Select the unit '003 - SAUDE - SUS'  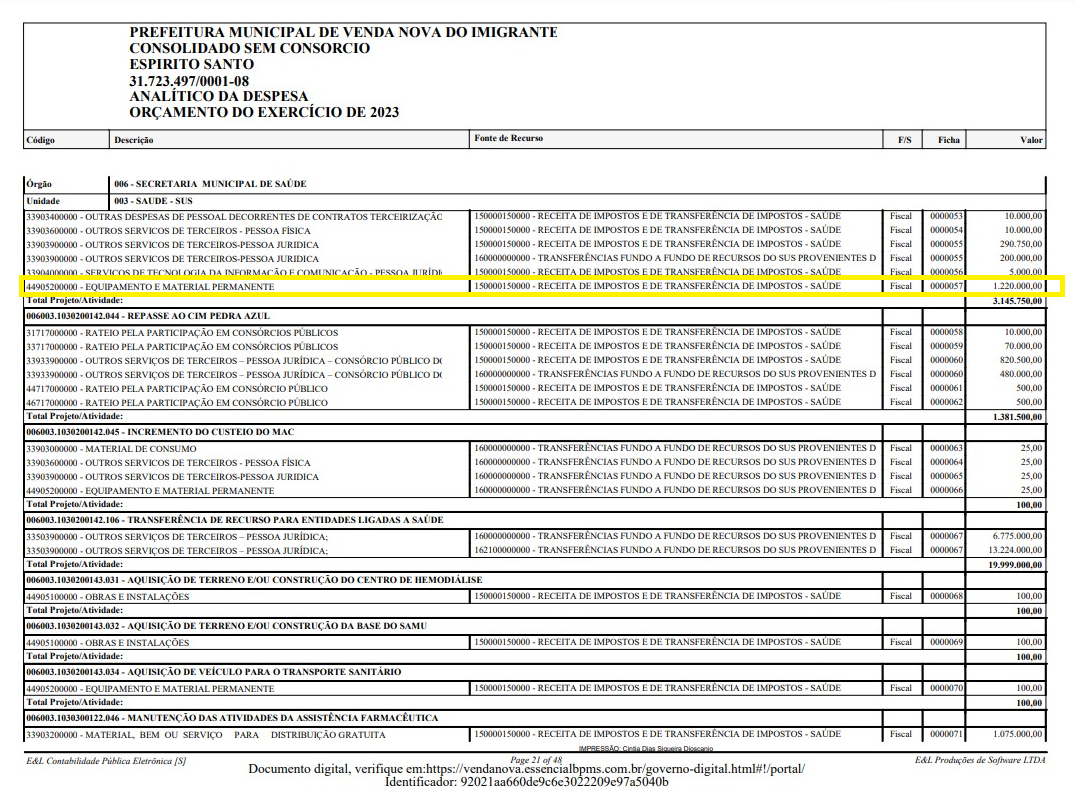(x=153, y=201)
